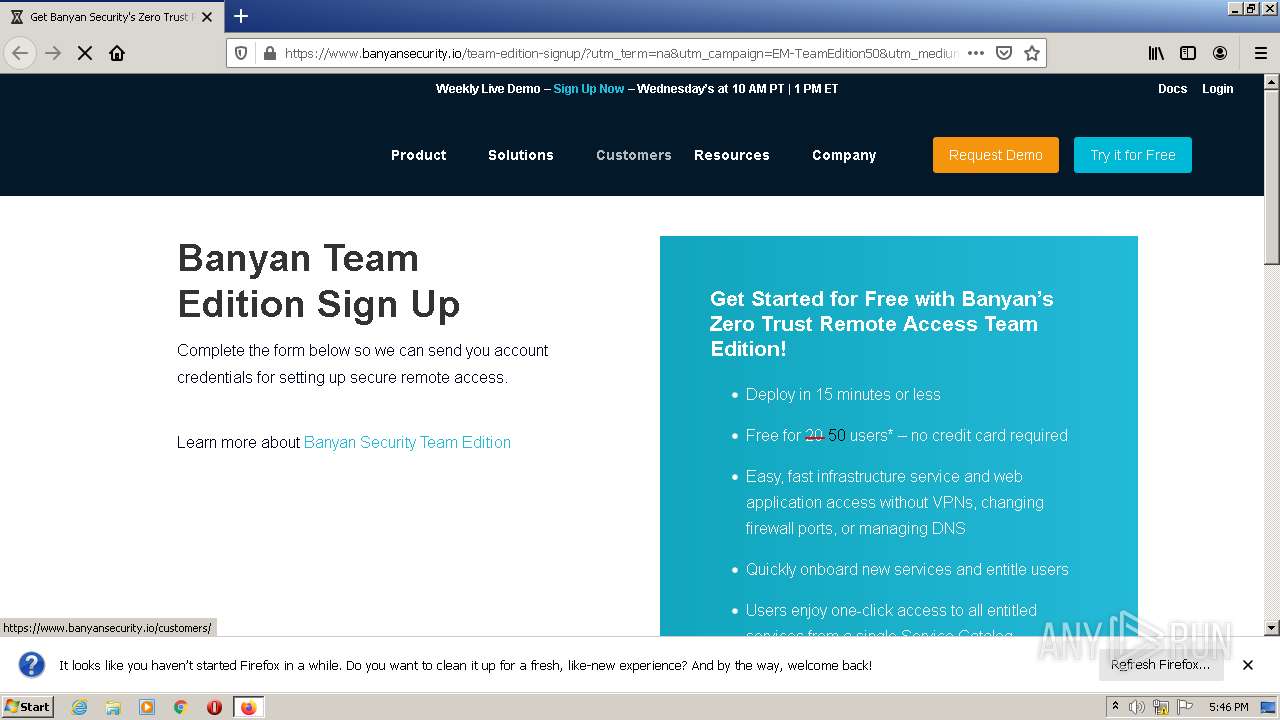This screenshot has width=1280, height=720.
Task: Open the Login link
Action: 1217,89
